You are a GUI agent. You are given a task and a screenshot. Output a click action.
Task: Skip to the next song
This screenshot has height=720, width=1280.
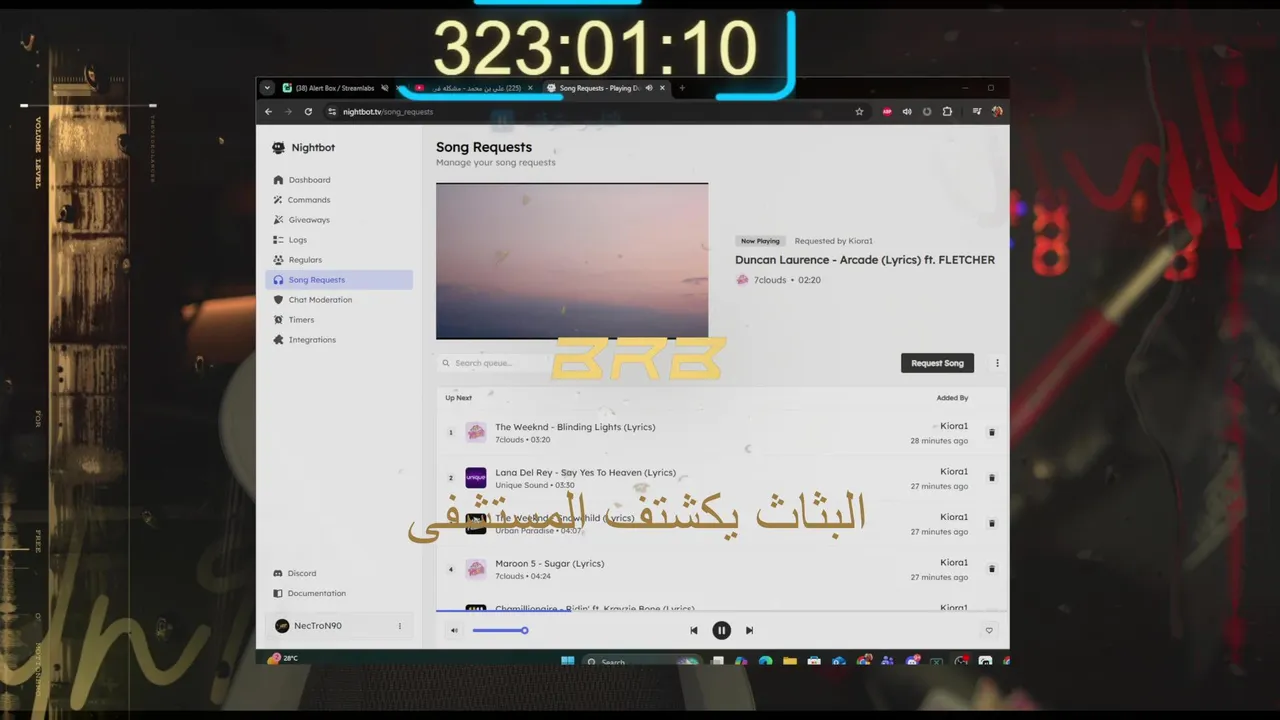tap(749, 630)
